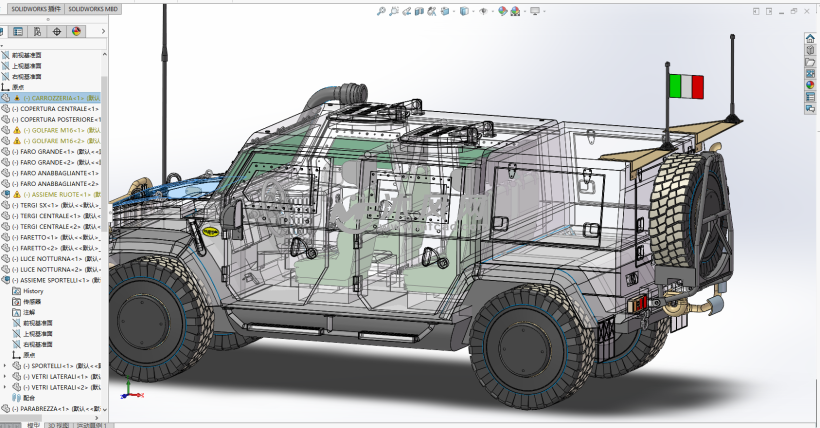
Task: Expand more manager tabs with the chevron arrow
Action: click(103, 32)
